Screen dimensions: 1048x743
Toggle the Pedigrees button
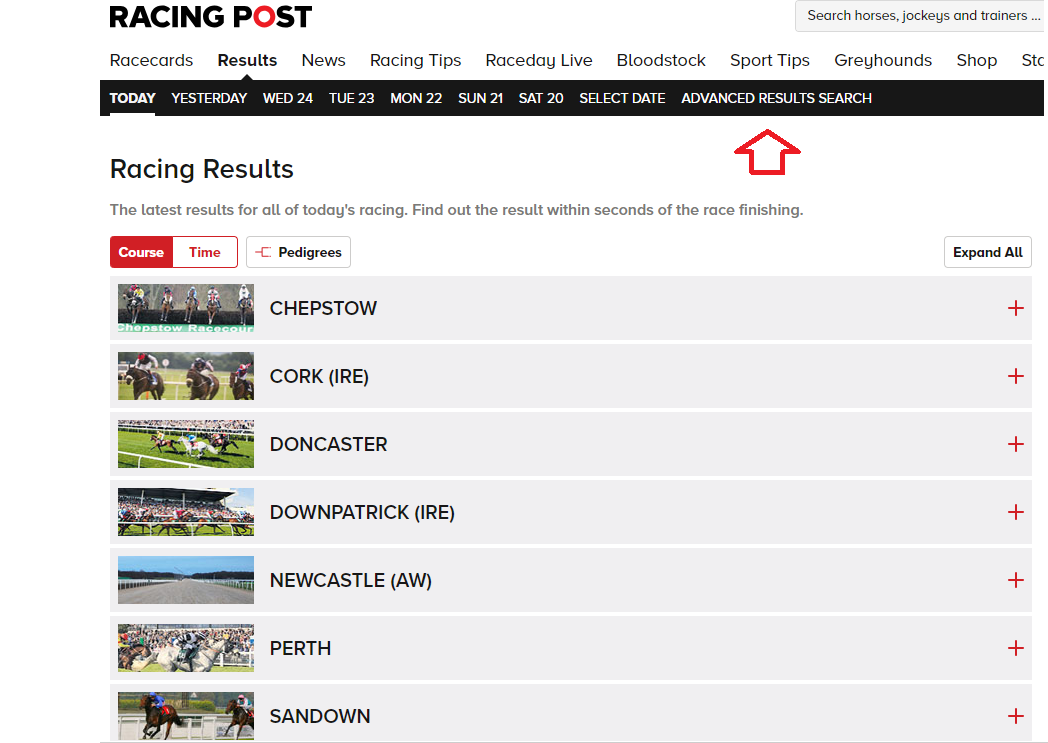pos(298,253)
